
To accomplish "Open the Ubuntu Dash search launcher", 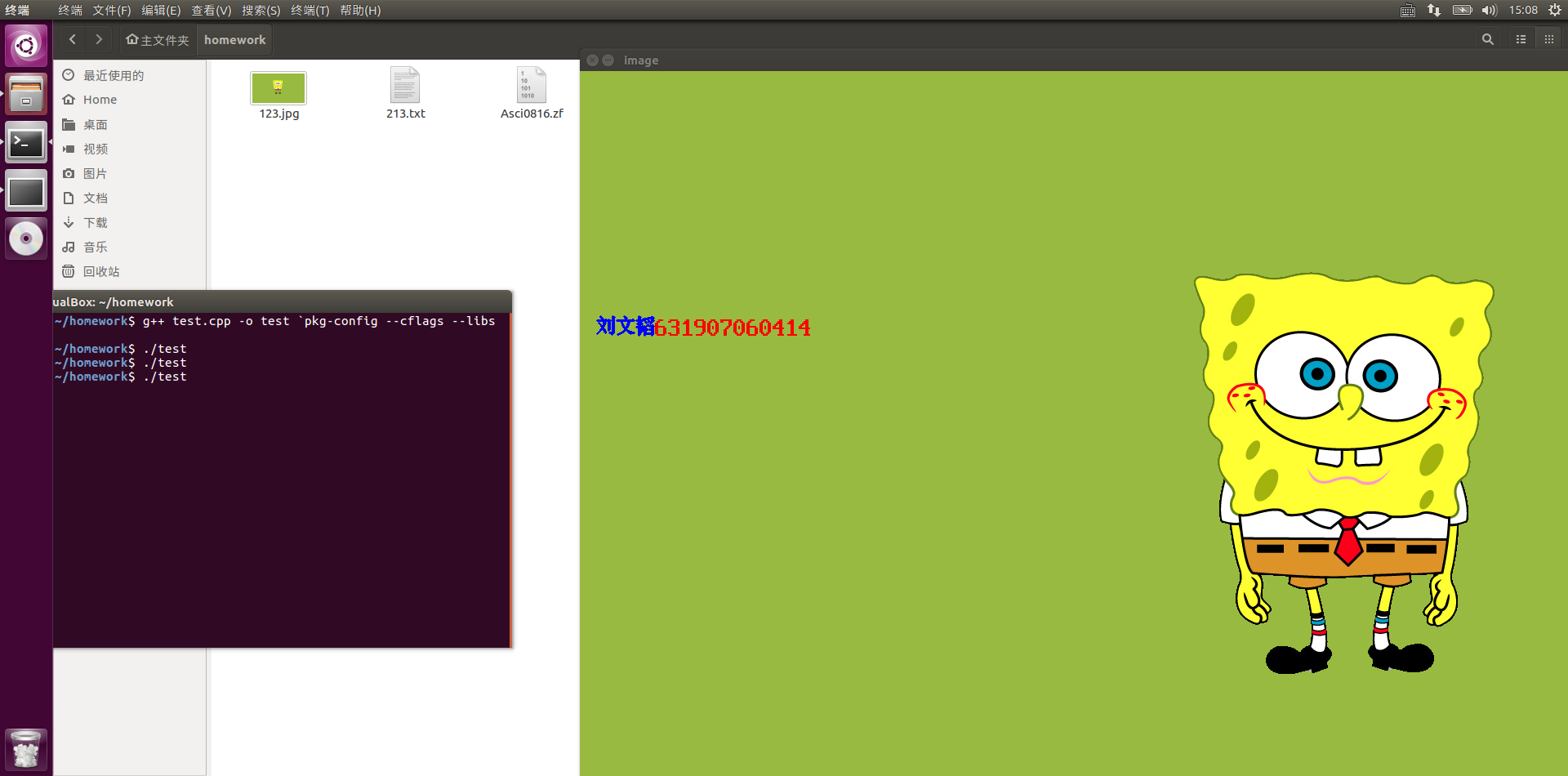I will (x=26, y=46).
